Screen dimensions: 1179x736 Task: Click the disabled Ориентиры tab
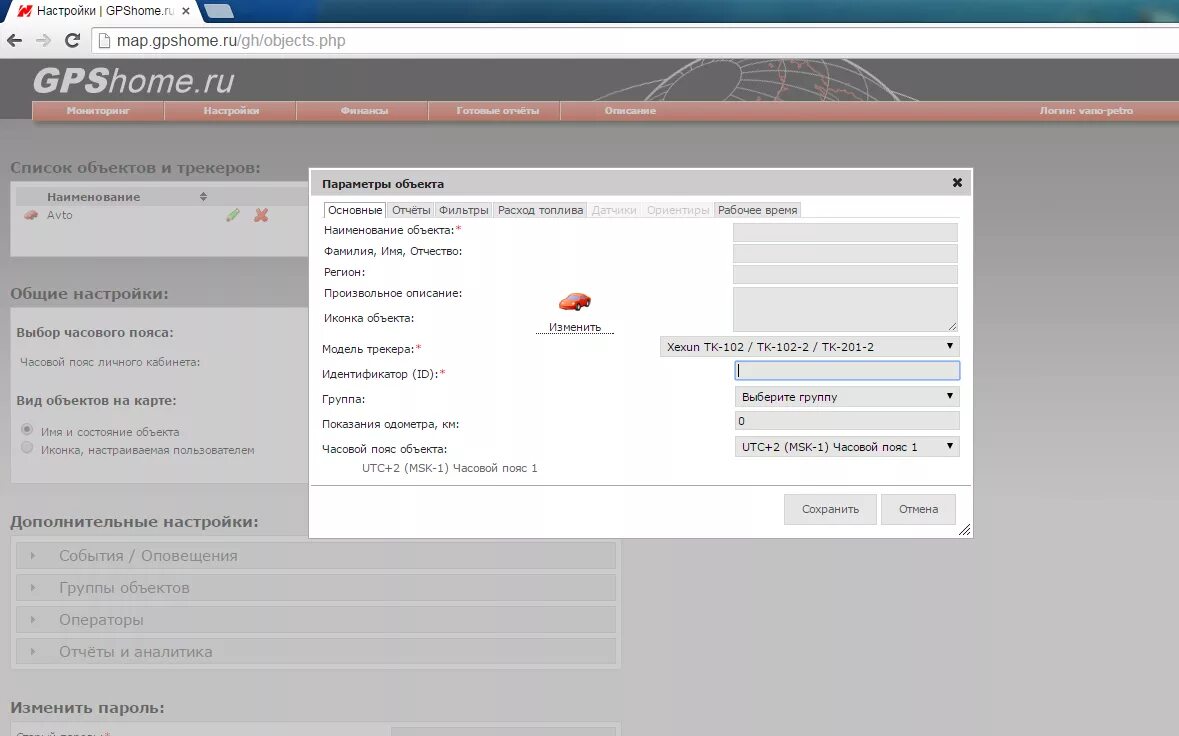tap(677, 210)
